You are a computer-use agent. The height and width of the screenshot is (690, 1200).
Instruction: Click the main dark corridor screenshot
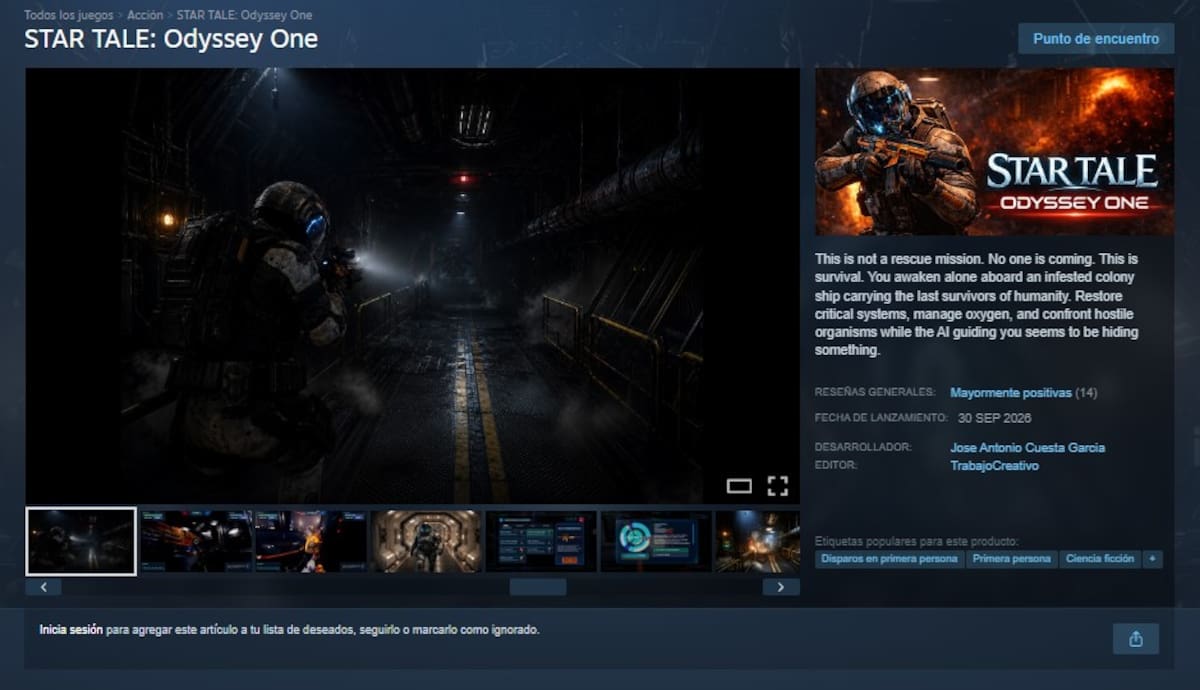[x=412, y=285]
